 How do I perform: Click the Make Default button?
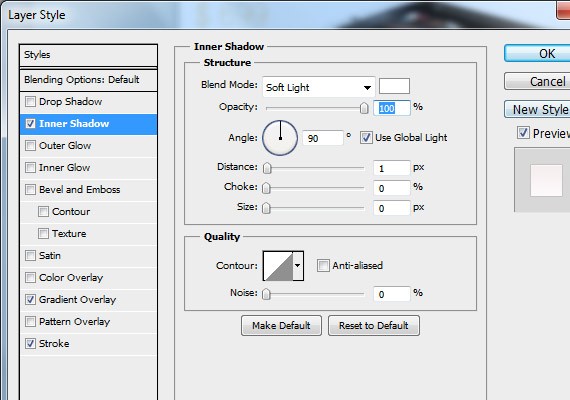(281, 325)
